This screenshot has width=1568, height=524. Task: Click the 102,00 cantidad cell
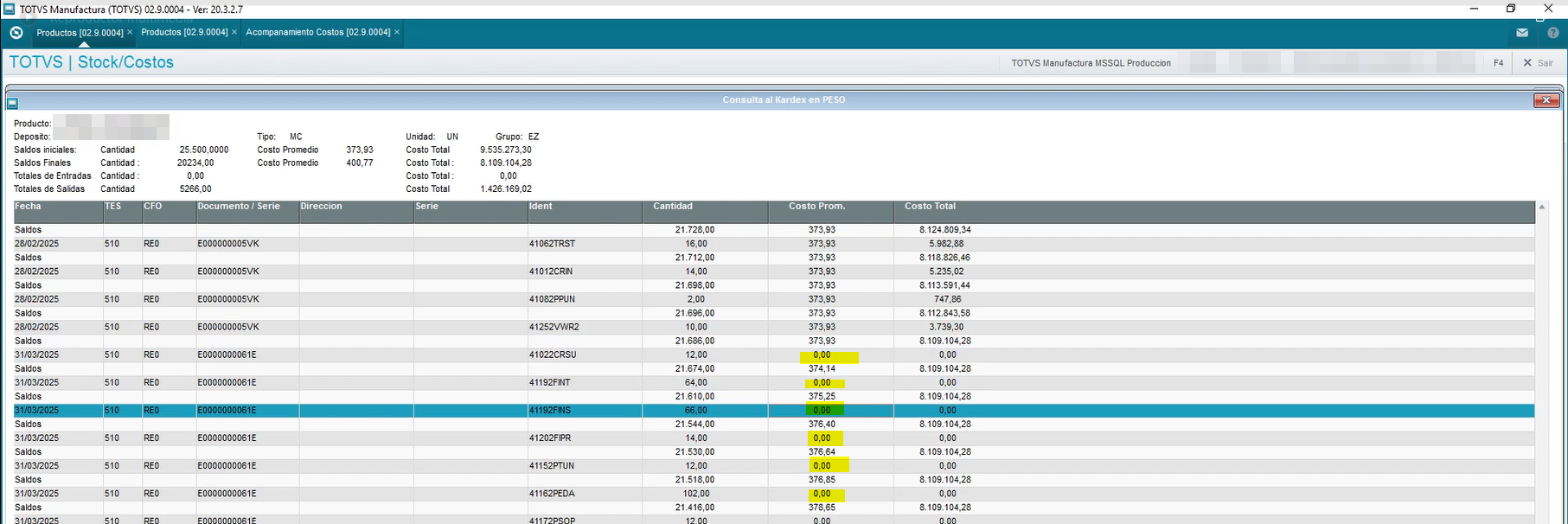click(696, 494)
